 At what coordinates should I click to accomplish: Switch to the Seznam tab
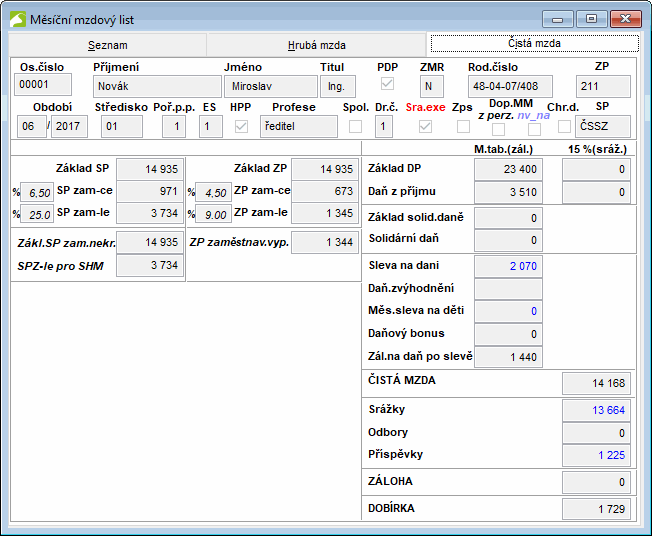[107, 45]
